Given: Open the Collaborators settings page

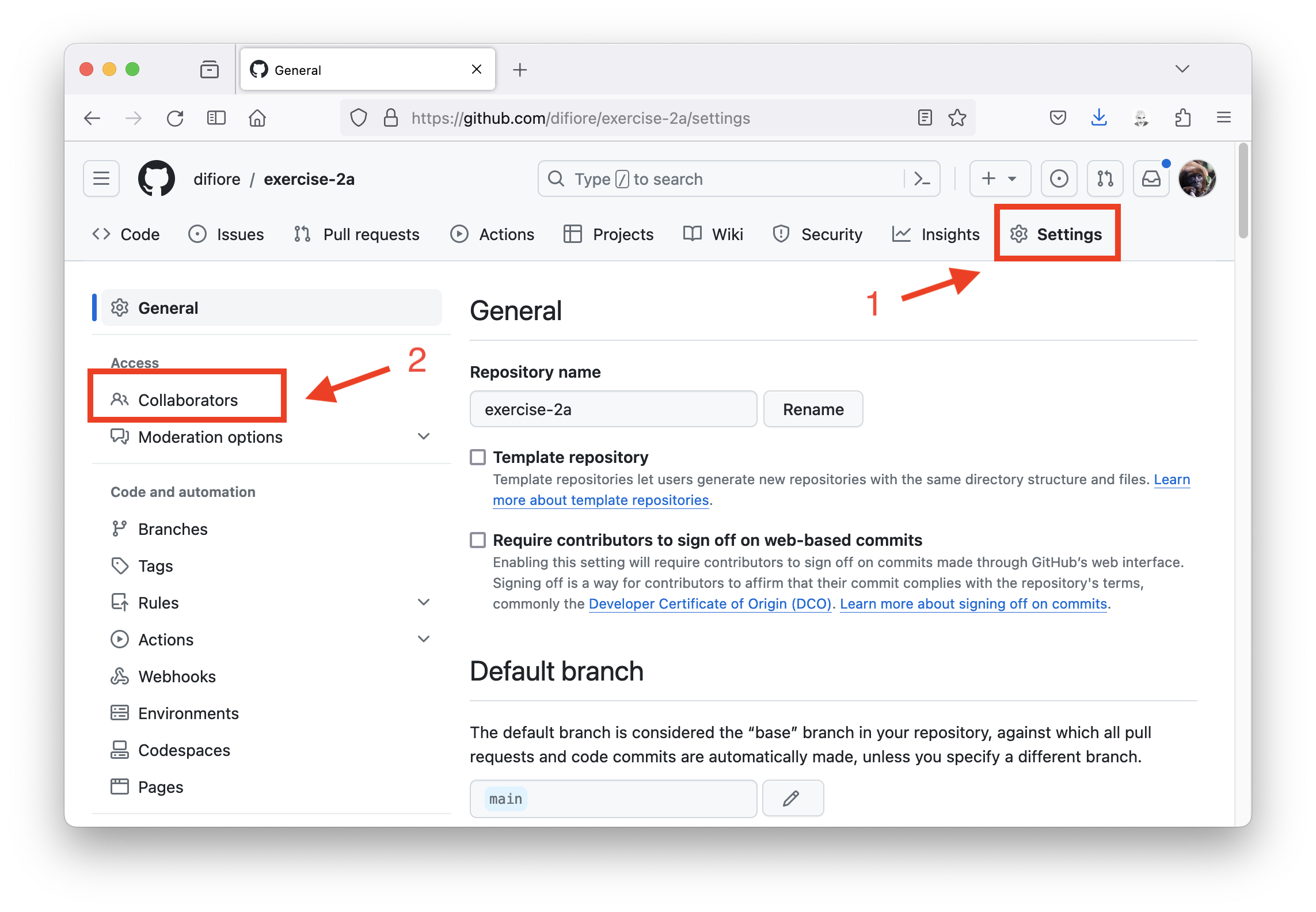Looking at the screenshot, I should tap(188, 400).
